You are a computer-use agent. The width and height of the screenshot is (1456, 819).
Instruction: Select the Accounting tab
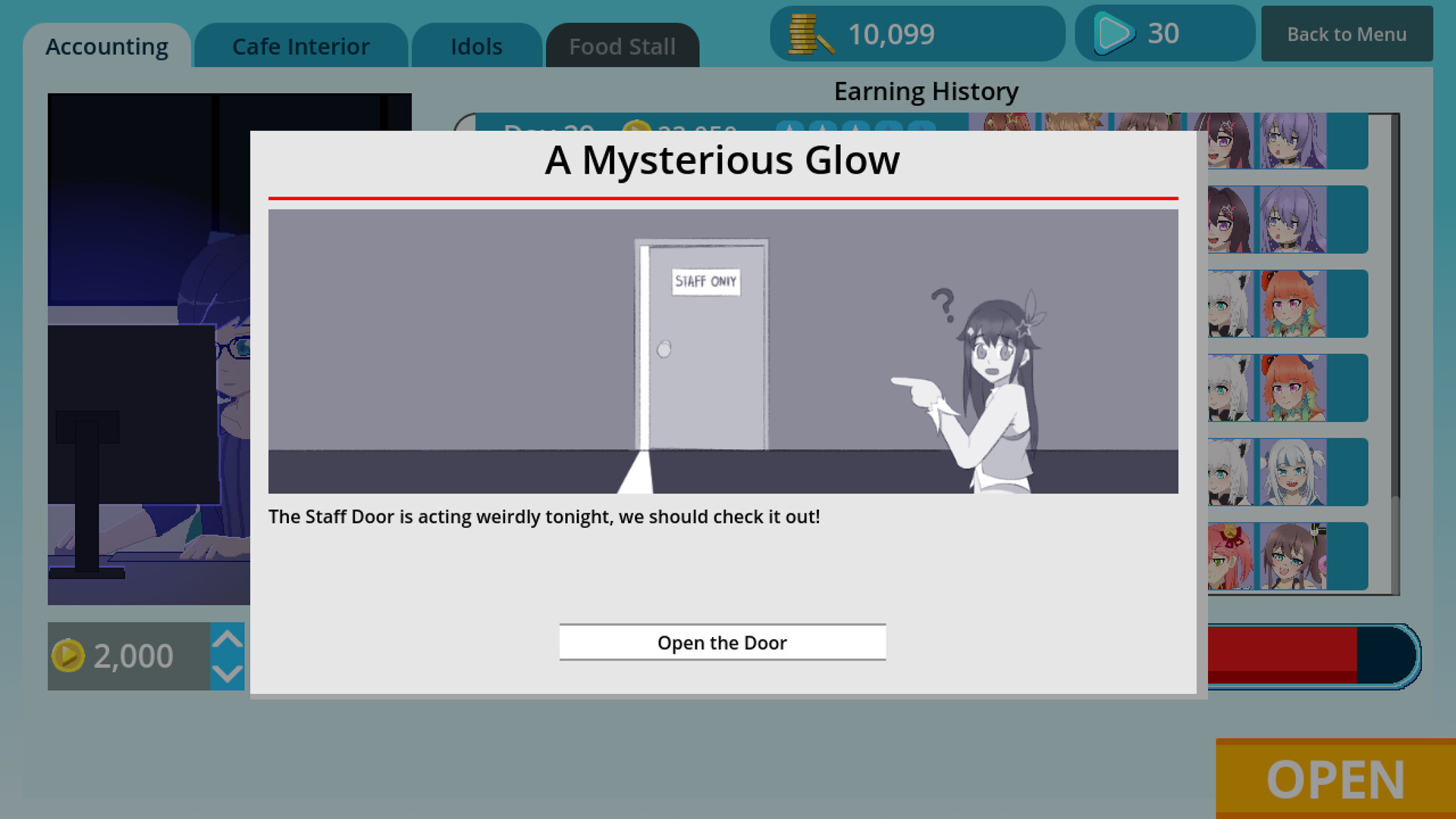coord(106,45)
